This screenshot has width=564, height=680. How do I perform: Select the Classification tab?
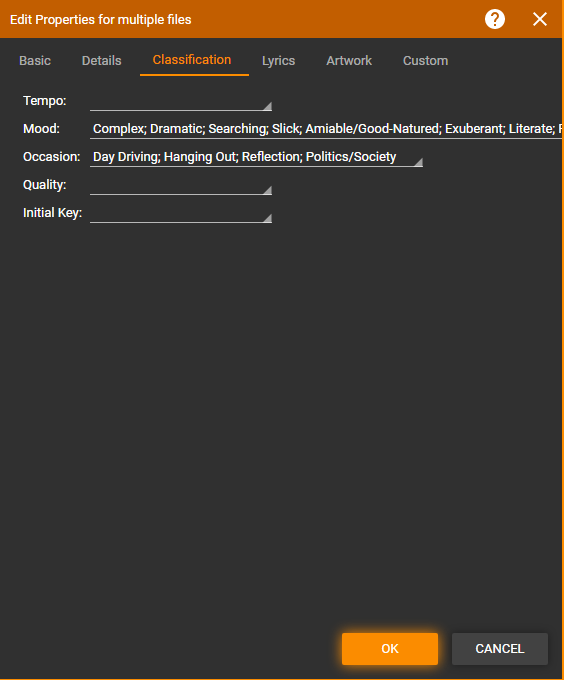[x=192, y=60]
